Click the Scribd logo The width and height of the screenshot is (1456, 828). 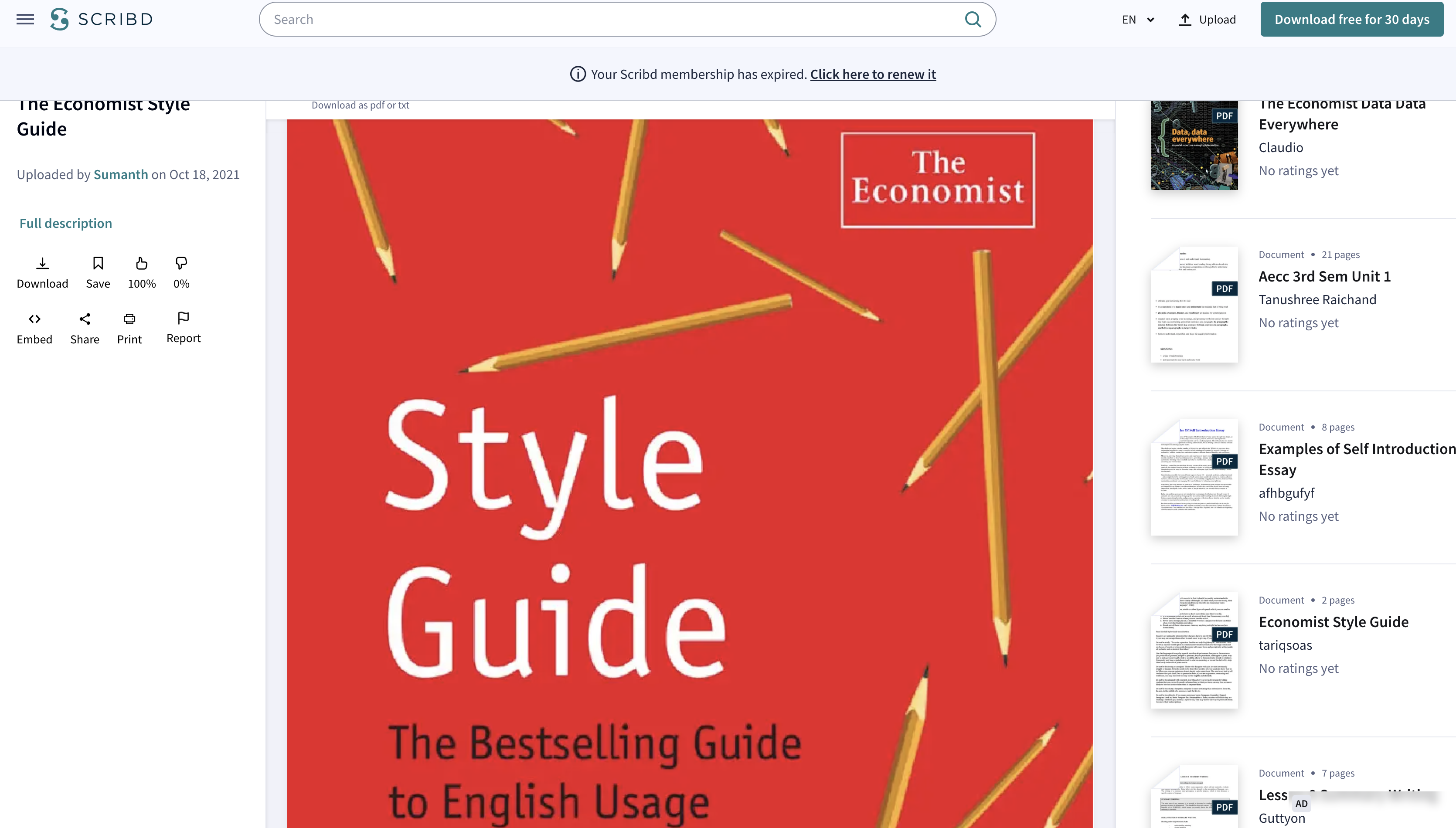pos(101,19)
